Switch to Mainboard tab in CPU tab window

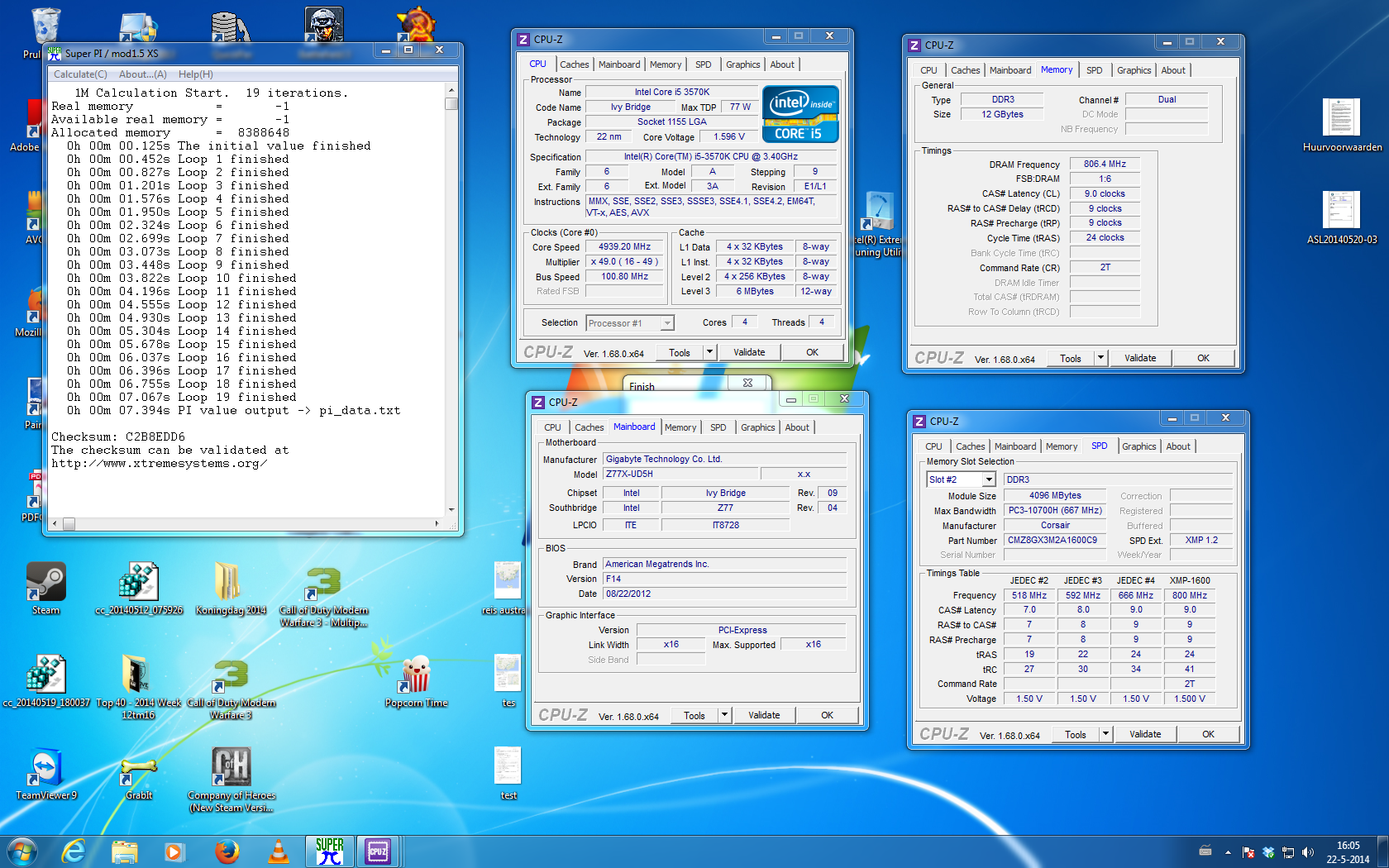point(619,64)
